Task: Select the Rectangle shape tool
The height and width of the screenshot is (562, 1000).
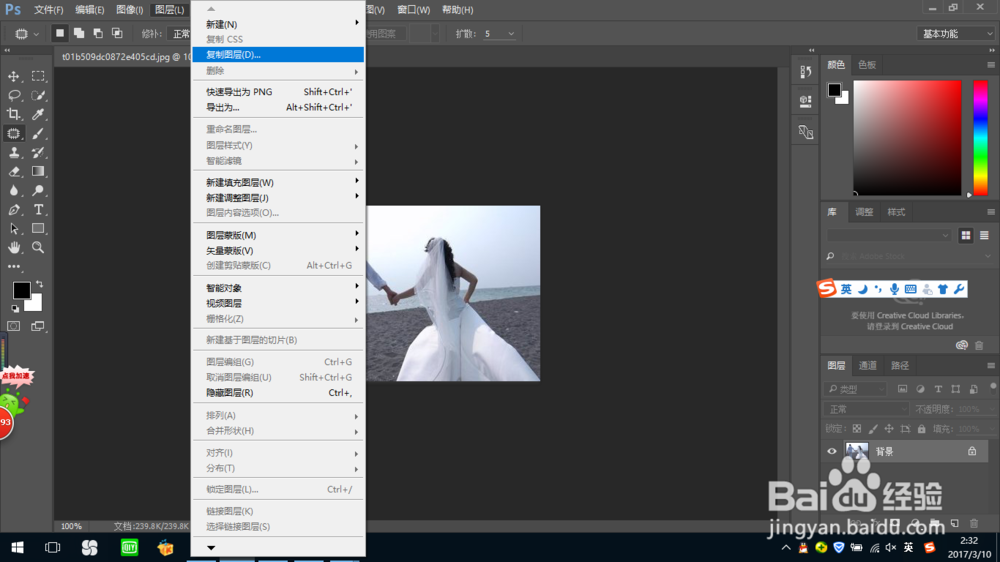Action: tap(38, 228)
